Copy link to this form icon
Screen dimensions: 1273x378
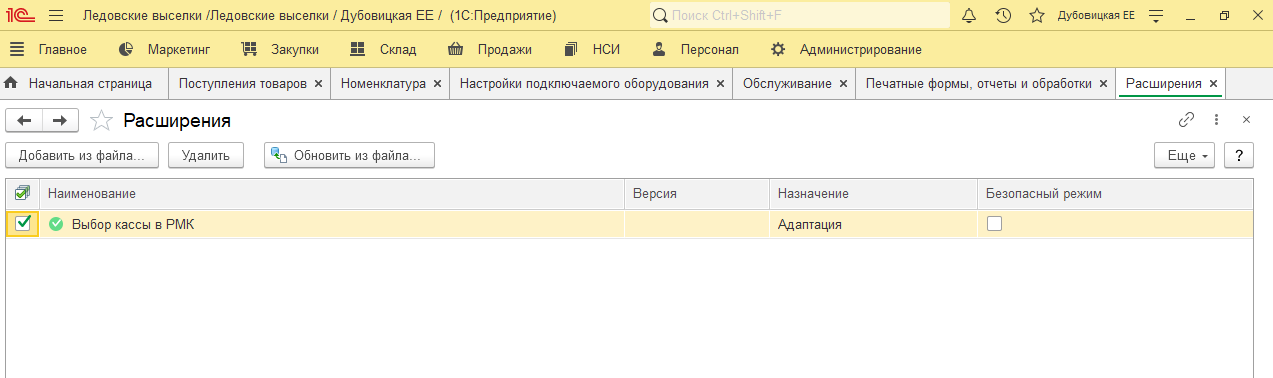click(x=1187, y=120)
